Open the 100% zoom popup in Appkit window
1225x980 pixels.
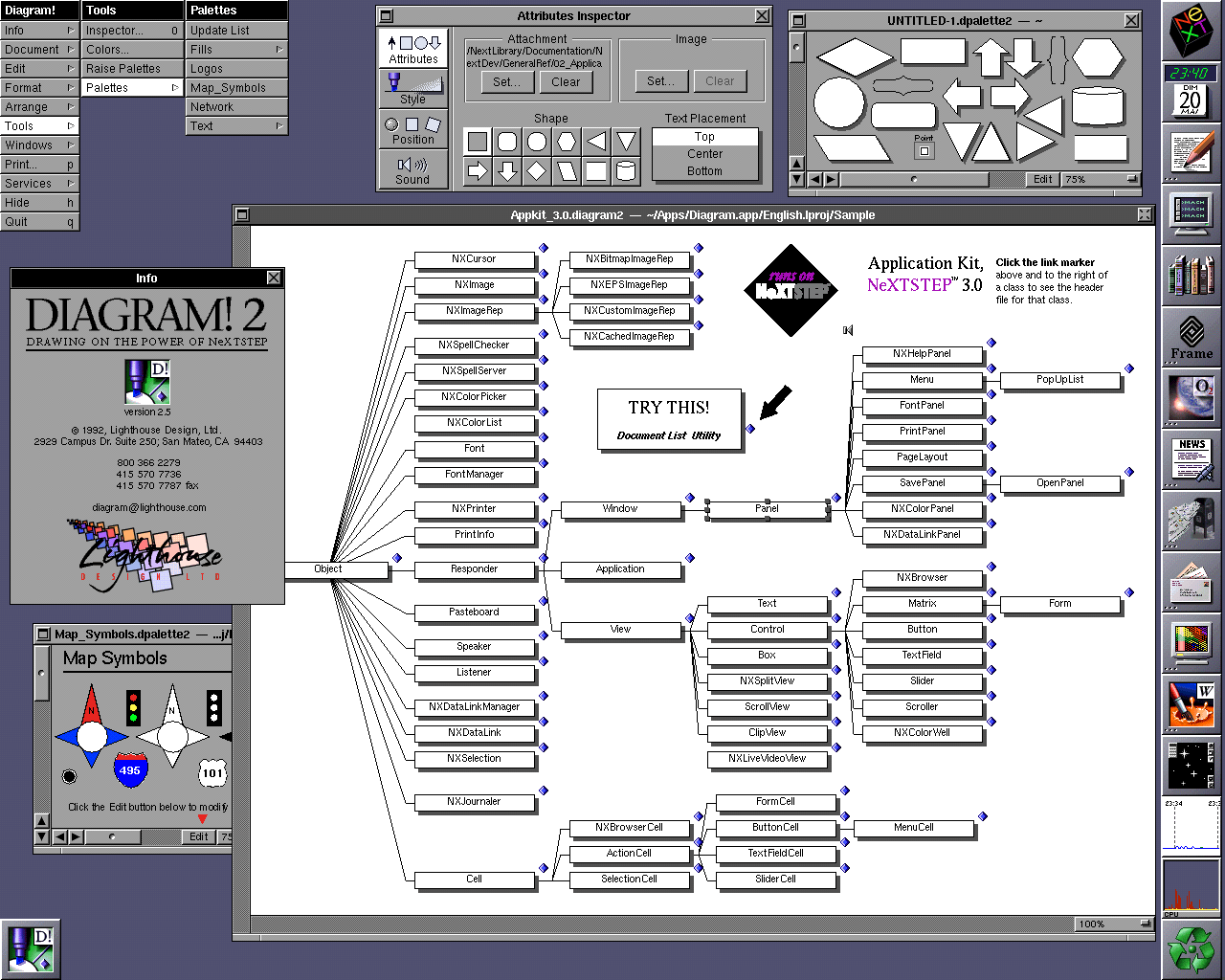coord(1114,924)
